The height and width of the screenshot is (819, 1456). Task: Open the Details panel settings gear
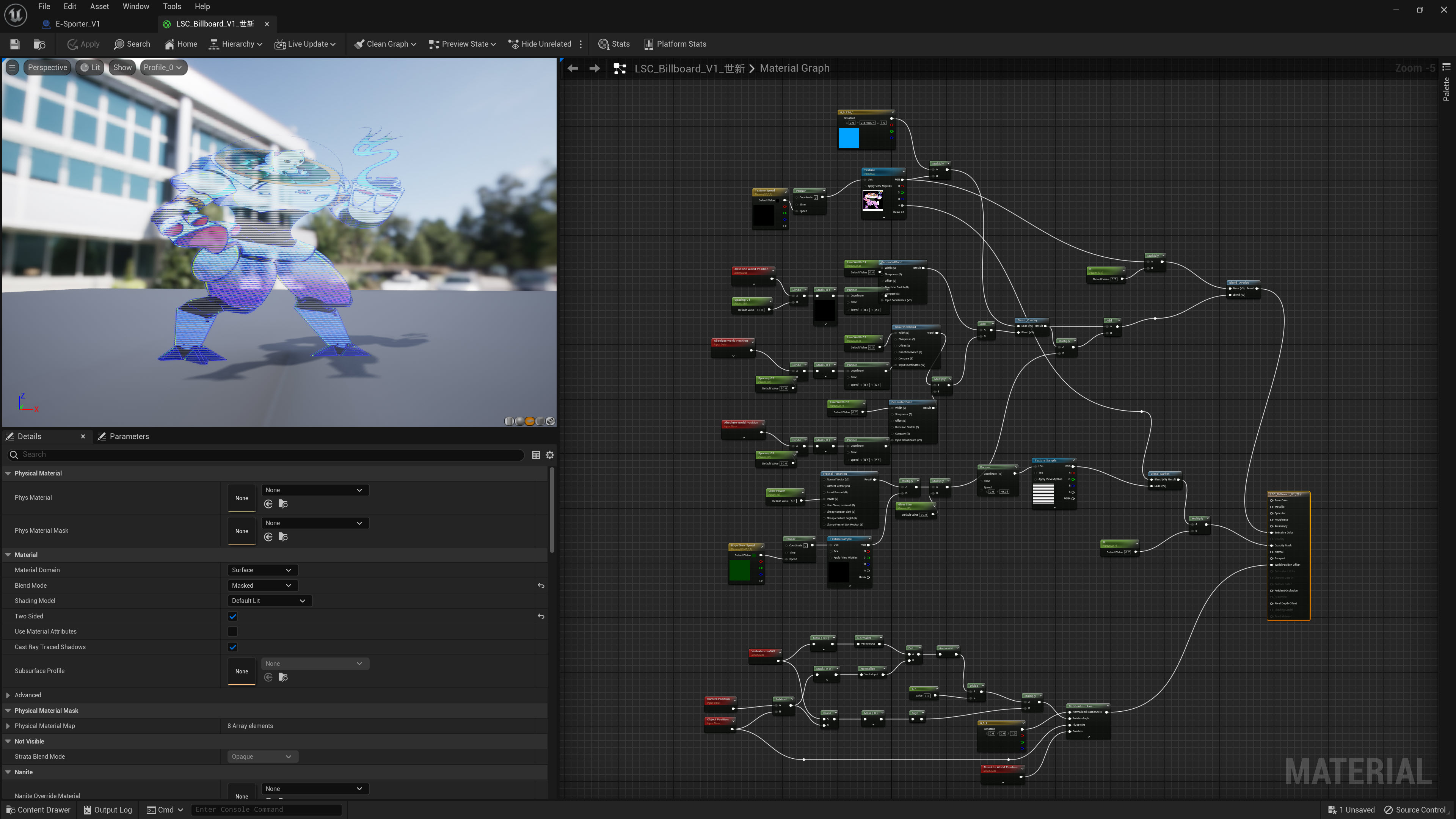click(550, 455)
